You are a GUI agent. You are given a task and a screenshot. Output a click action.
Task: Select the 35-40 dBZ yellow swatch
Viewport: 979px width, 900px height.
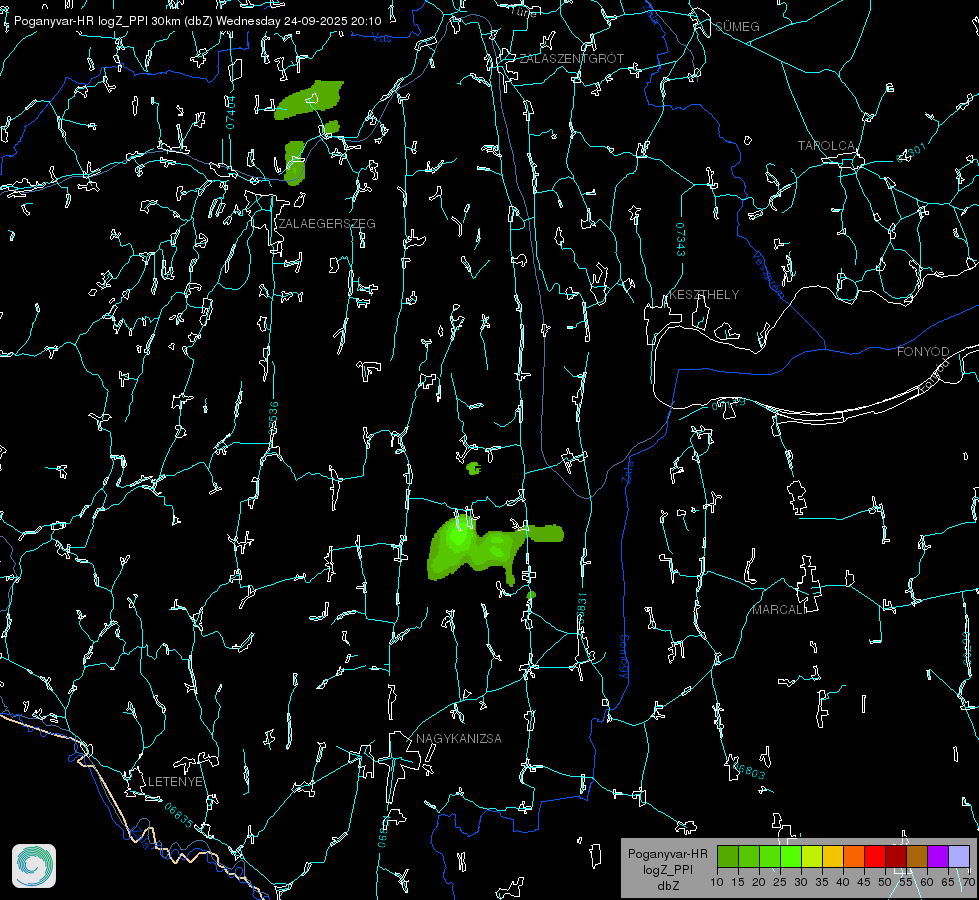[833, 856]
